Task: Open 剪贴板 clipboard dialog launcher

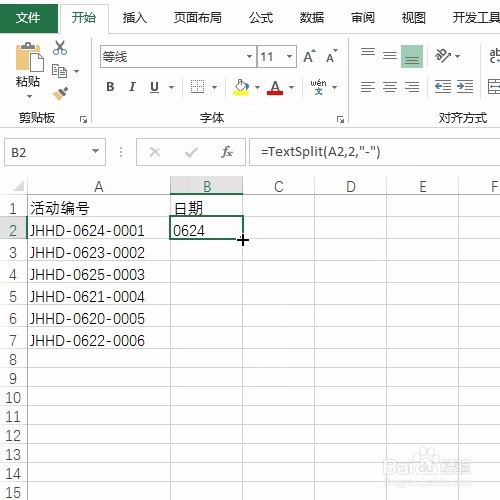Action: pos(83,119)
